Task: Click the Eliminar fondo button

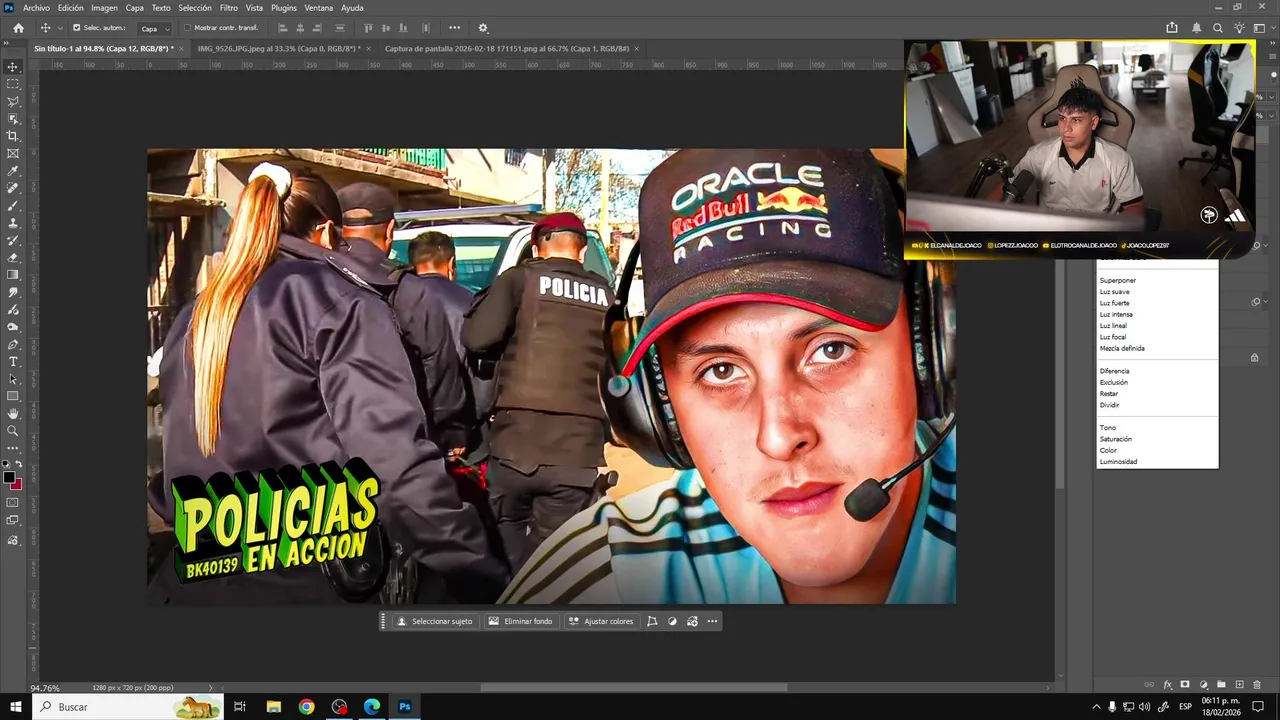Action: (x=520, y=621)
